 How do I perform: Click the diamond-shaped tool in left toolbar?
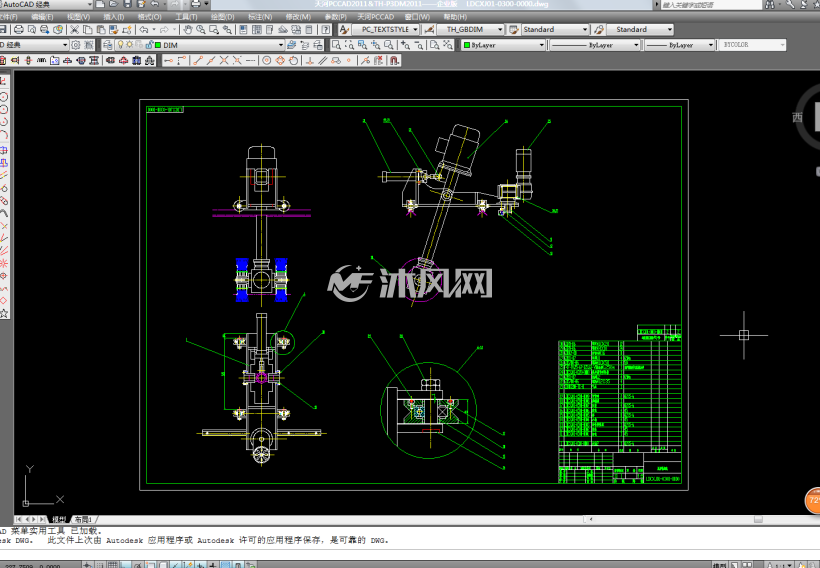[4, 301]
